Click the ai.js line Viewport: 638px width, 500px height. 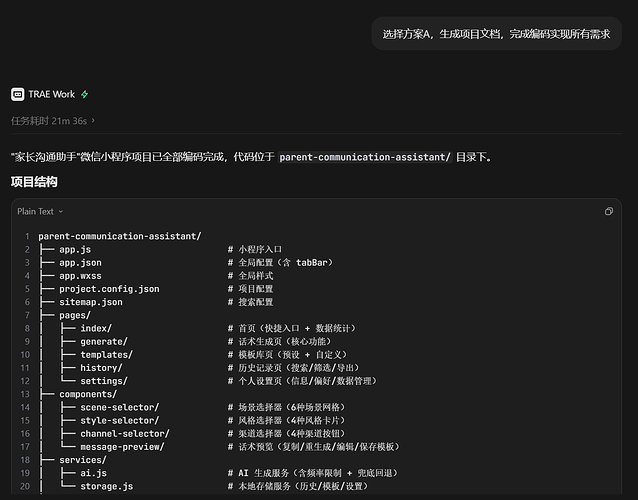click(93, 473)
